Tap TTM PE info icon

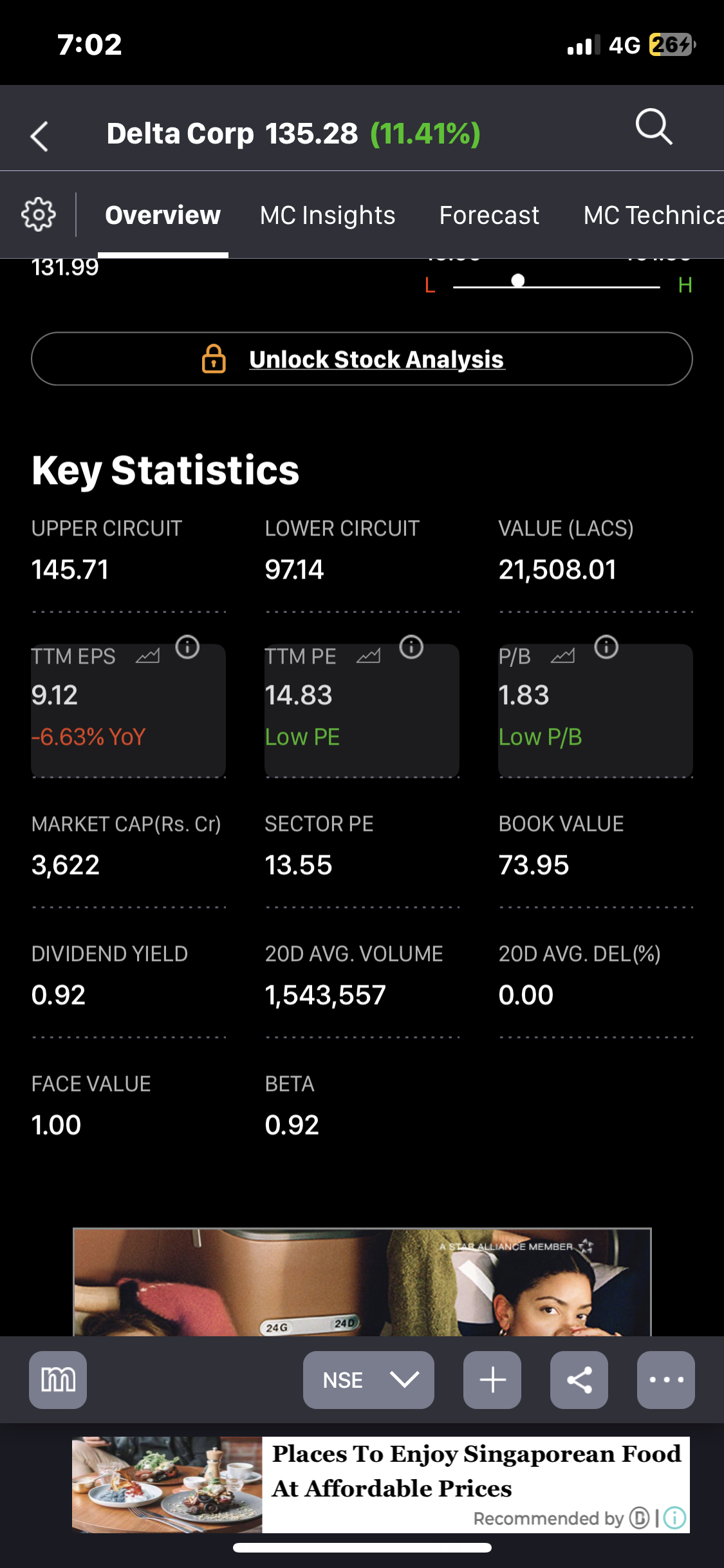tap(411, 647)
